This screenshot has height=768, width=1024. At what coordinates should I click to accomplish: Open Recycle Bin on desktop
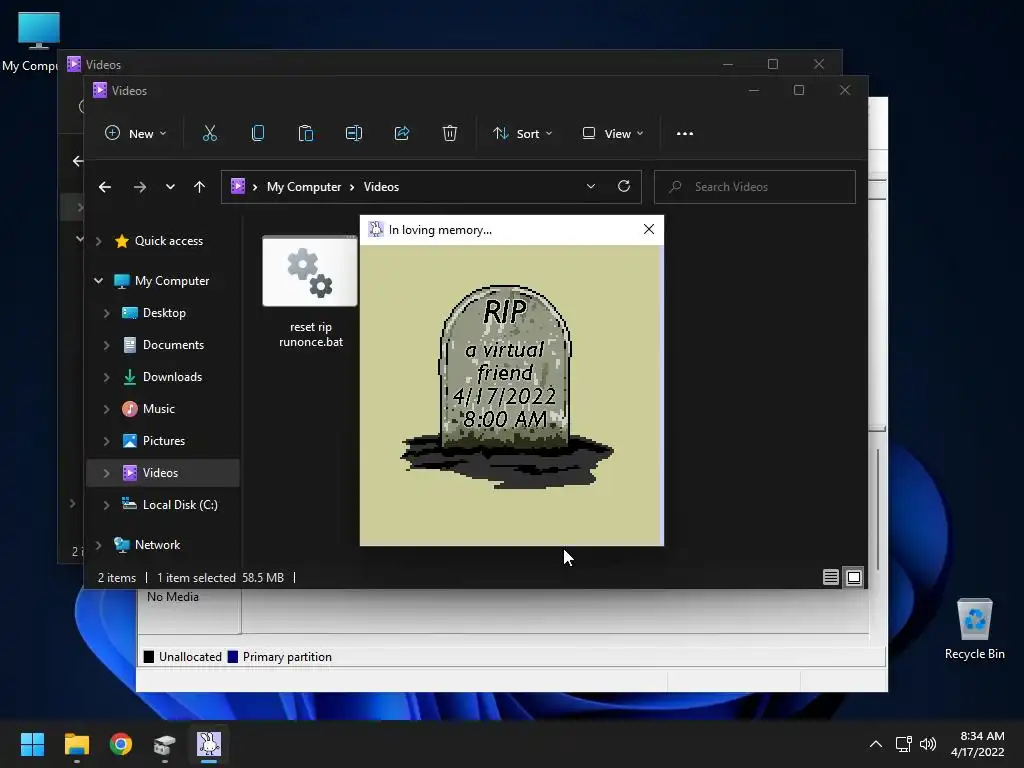tap(974, 629)
